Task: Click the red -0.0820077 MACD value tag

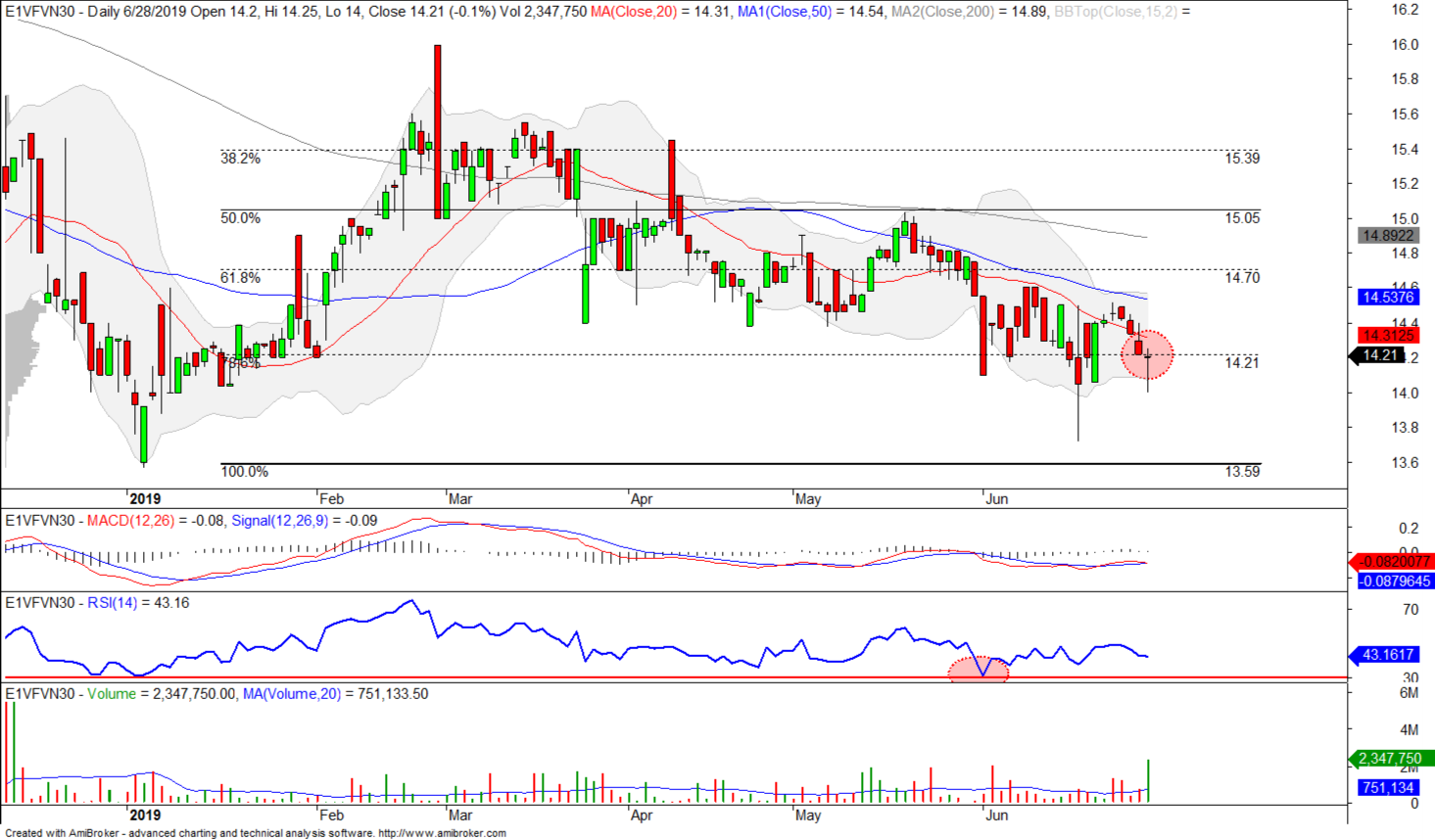Action: click(1393, 561)
